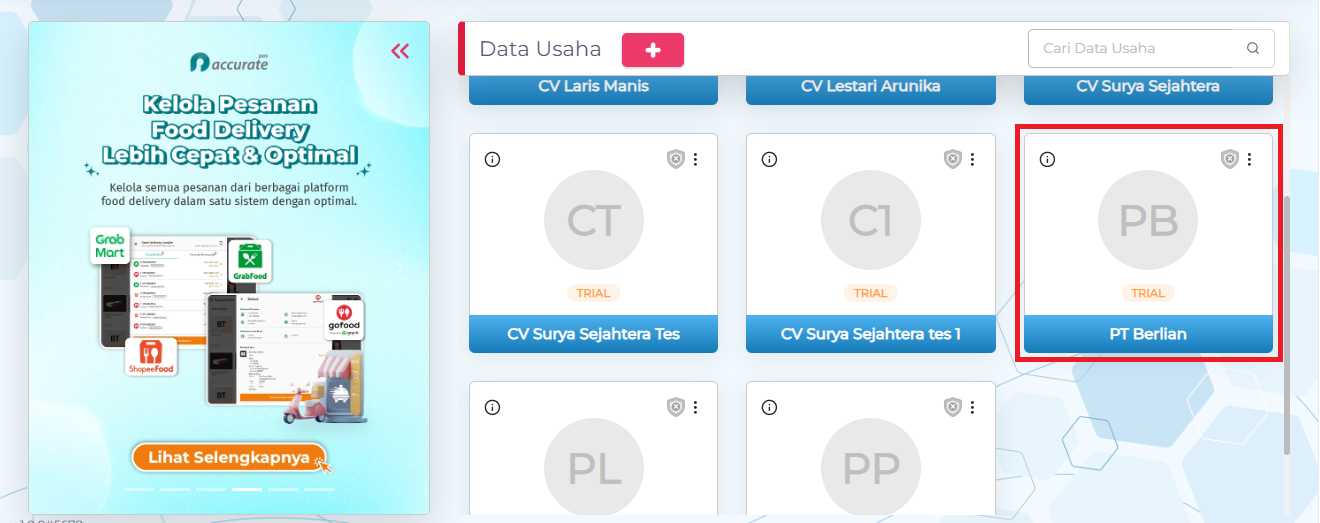
Task: Click the Lihat Selengkapnya banner button
Action: 229,458
